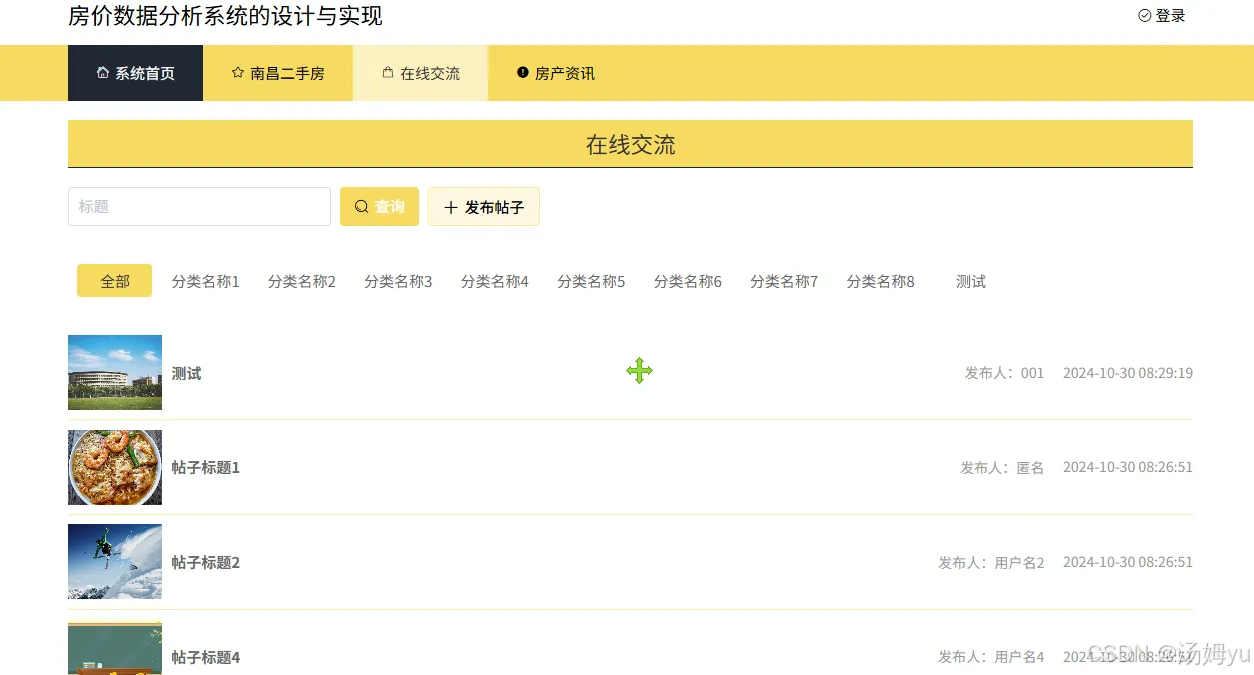The image size is (1254, 675).
Task: Focus the 标题 search input field
Action: (x=199, y=207)
